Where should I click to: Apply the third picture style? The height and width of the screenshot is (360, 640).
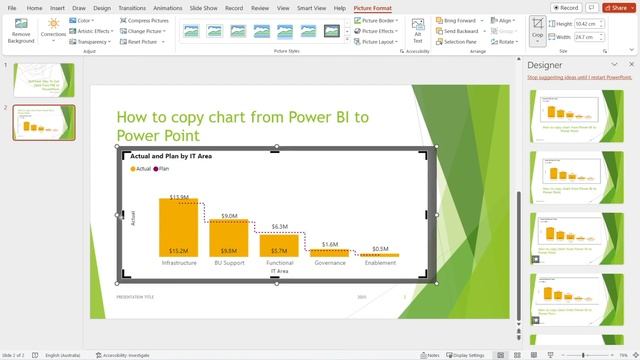pyautogui.click(x=238, y=31)
